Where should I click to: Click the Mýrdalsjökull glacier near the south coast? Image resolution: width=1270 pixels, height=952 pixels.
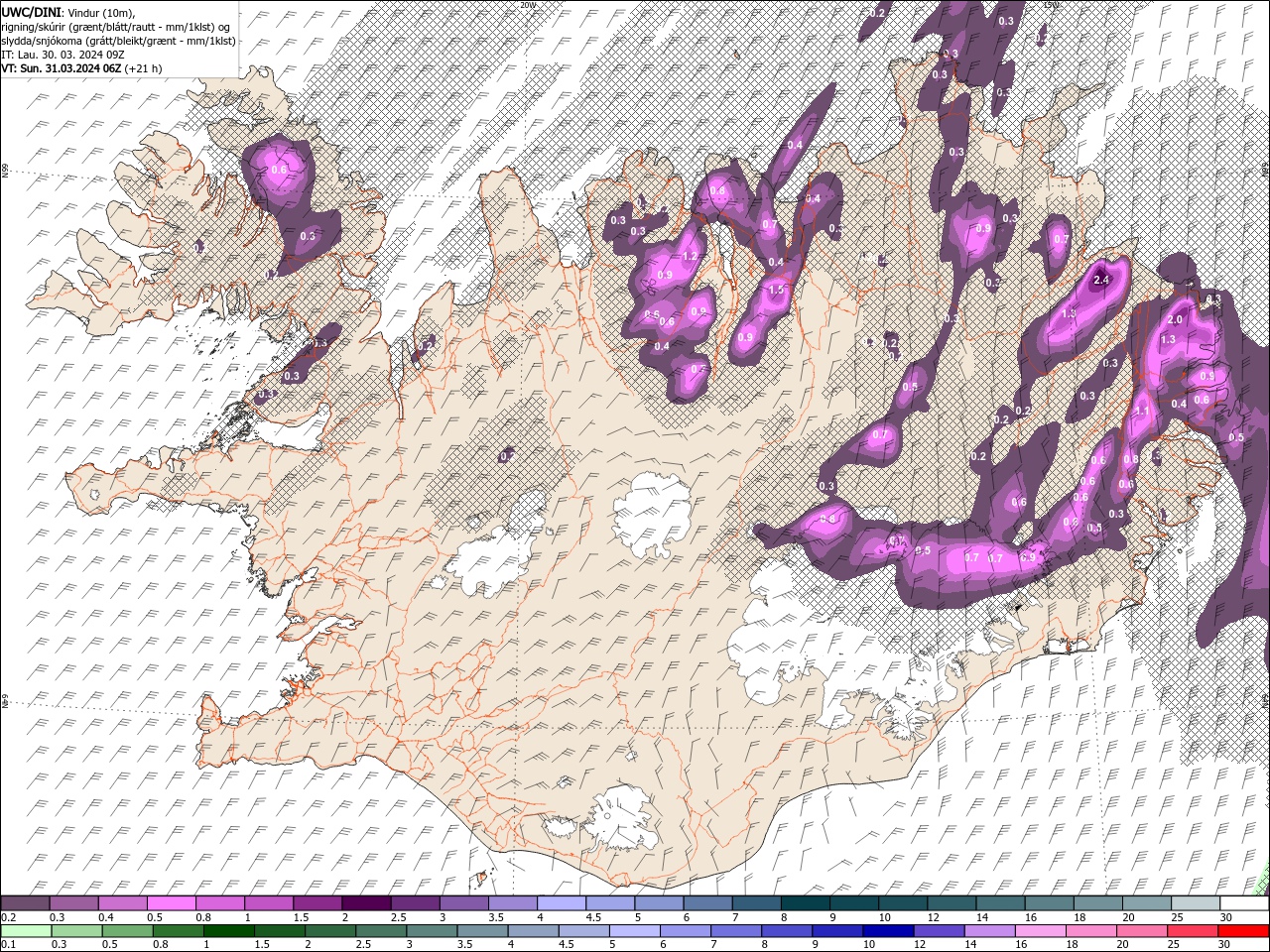(622, 819)
